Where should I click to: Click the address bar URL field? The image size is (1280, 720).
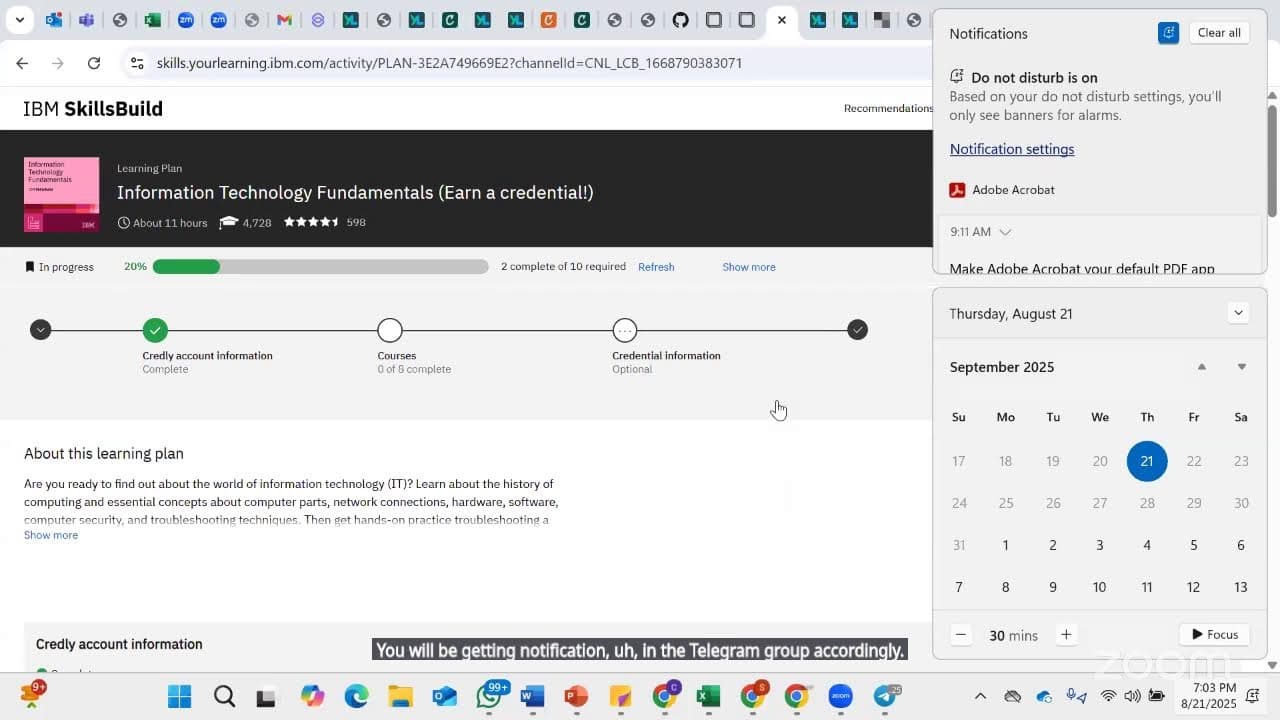pyautogui.click(x=449, y=63)
